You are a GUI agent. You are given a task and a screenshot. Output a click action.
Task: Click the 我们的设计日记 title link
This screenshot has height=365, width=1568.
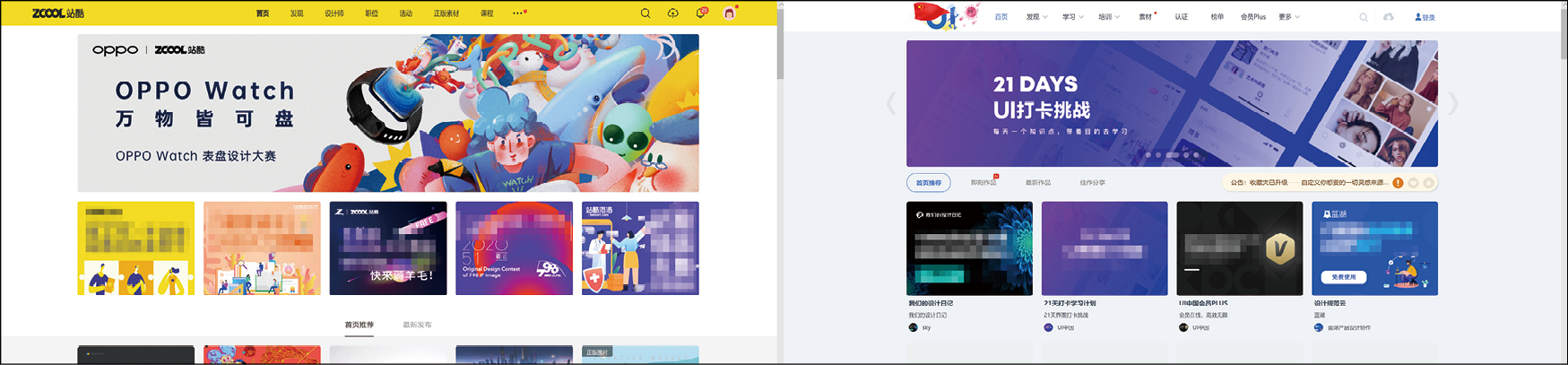931,304
